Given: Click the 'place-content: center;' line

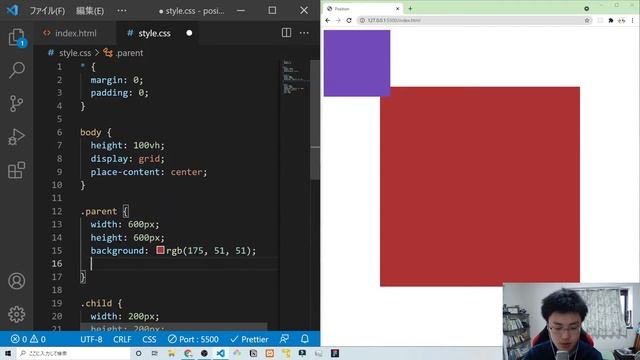Looking at the screenshot, I should click(x=149, y=172).
